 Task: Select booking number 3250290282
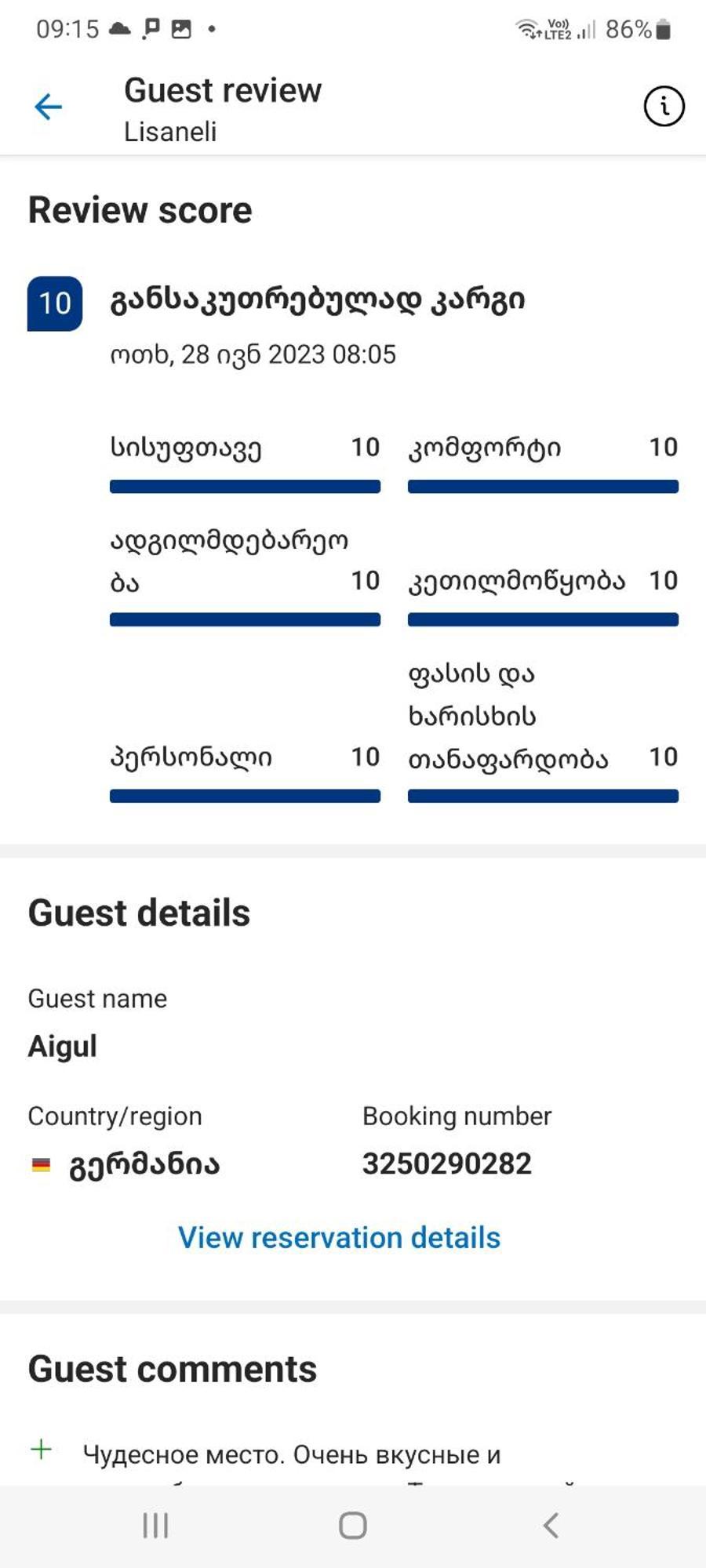(447, 1163)
